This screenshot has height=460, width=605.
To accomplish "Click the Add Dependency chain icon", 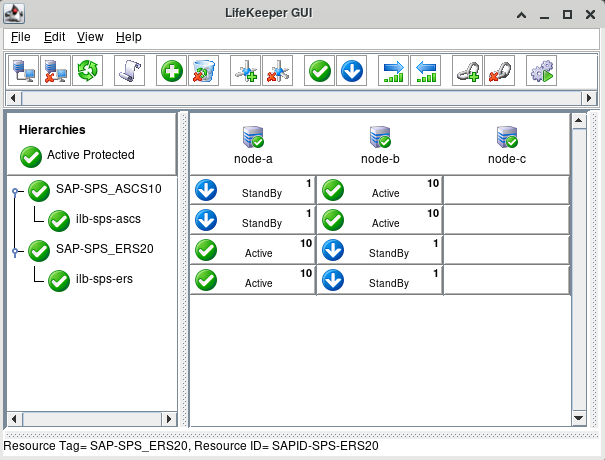I will (x=467, y=71).
